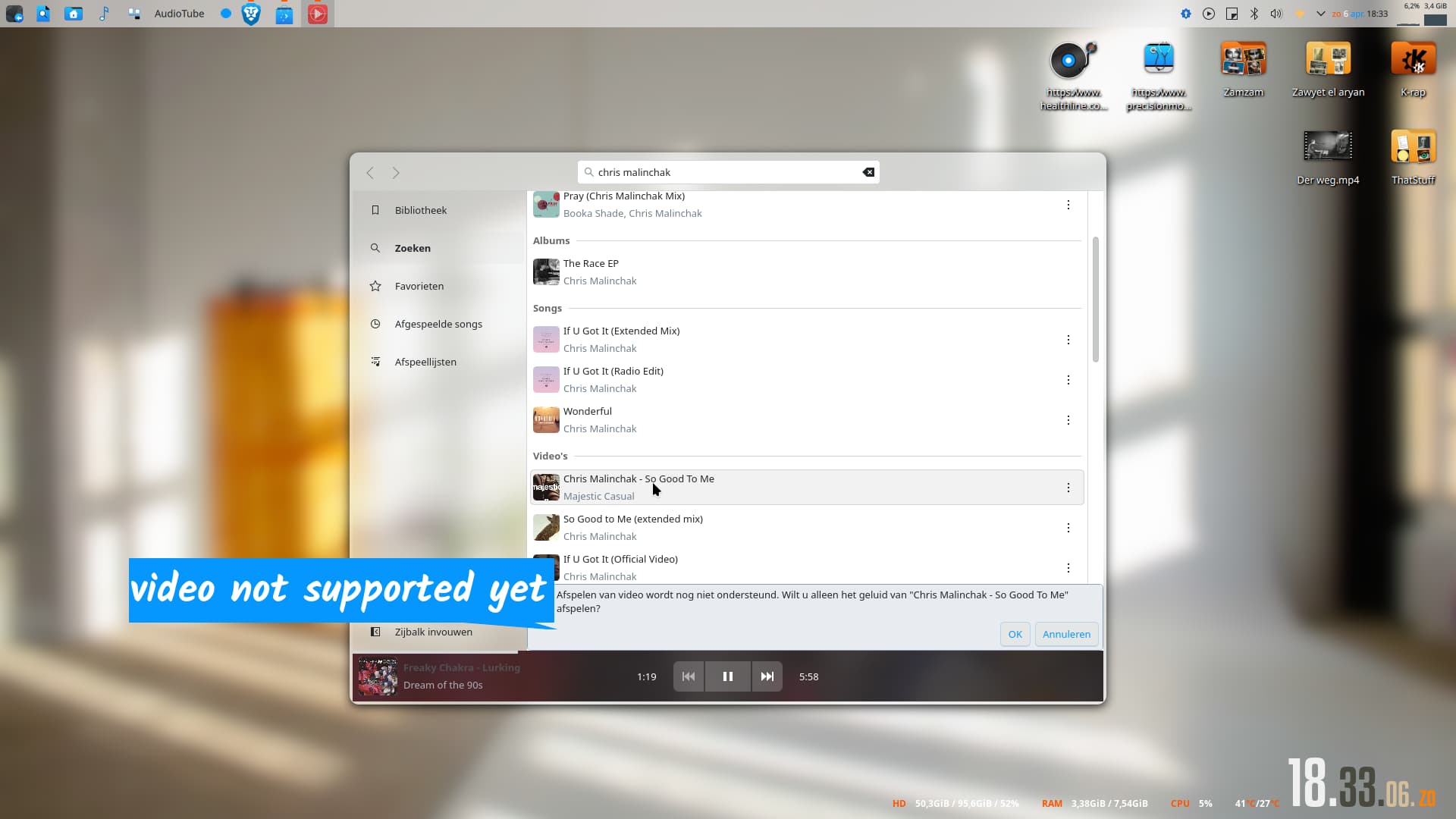
Task: Pause the current song
Action: click(728, 676)
